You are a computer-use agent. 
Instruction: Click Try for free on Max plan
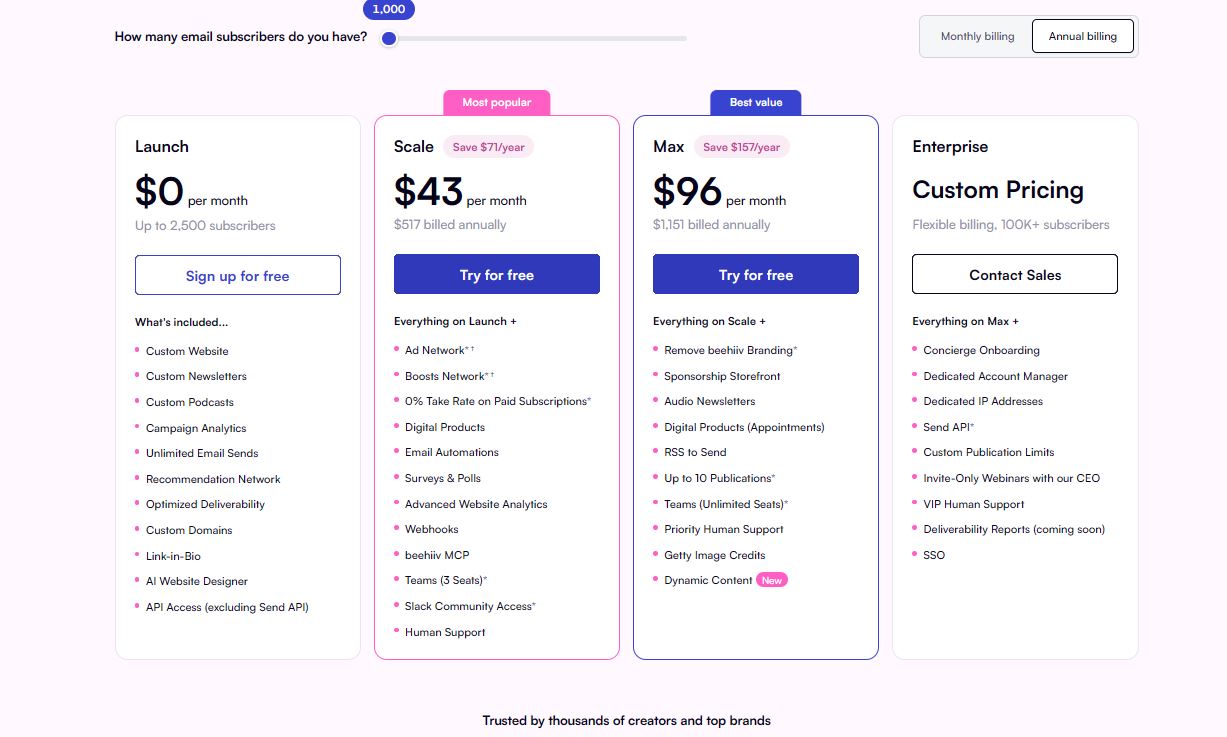coord(756,275)
